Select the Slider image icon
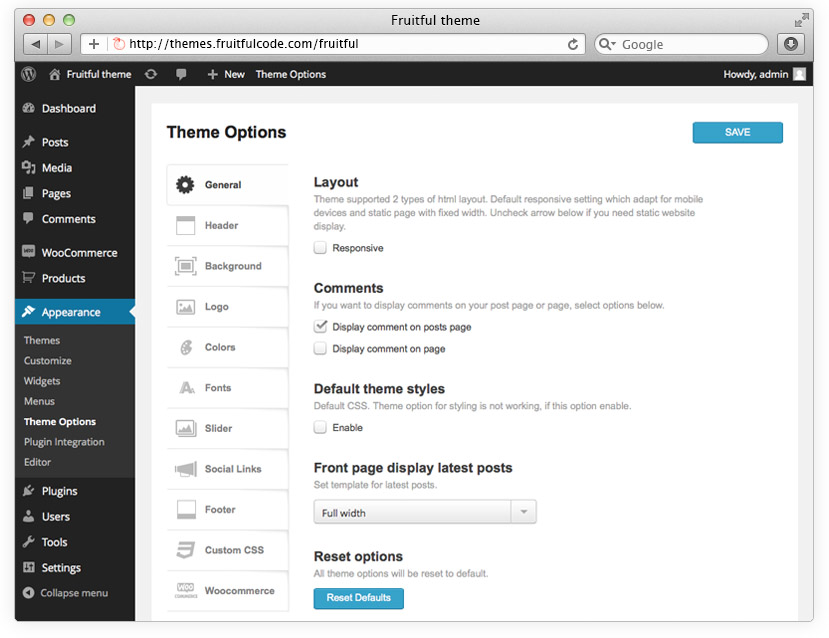Screen dimensions: 829x638 click(185, 428)
